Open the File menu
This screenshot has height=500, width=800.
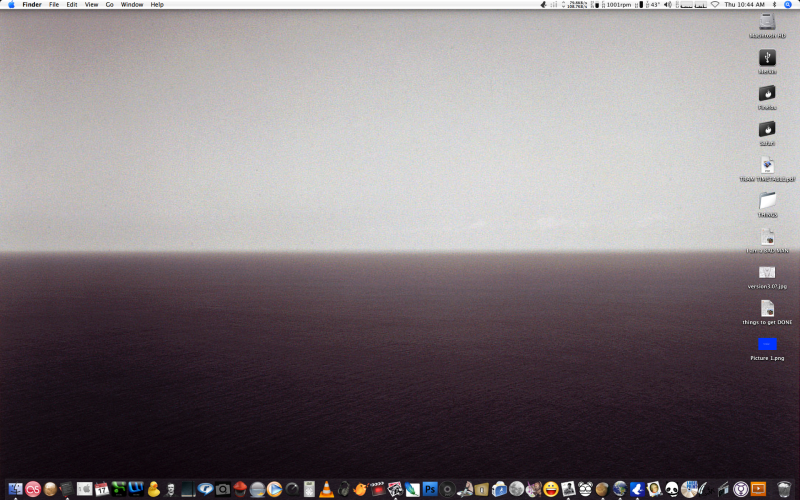(54, 5)
